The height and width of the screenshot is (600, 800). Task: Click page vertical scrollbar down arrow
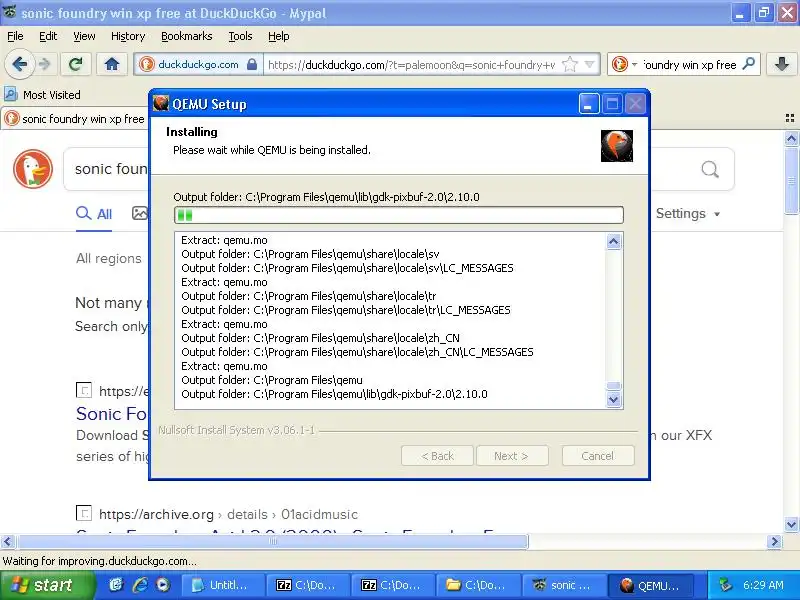pyautogui.click(x=791, y=524)
